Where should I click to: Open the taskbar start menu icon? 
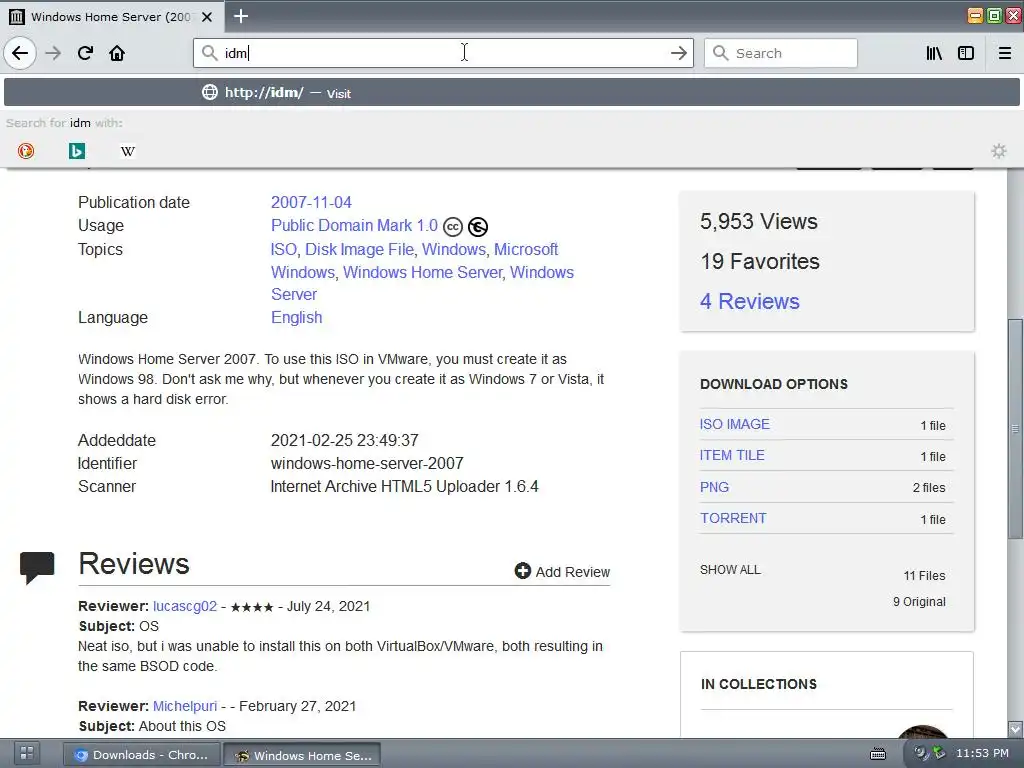[x=27, y=753]
